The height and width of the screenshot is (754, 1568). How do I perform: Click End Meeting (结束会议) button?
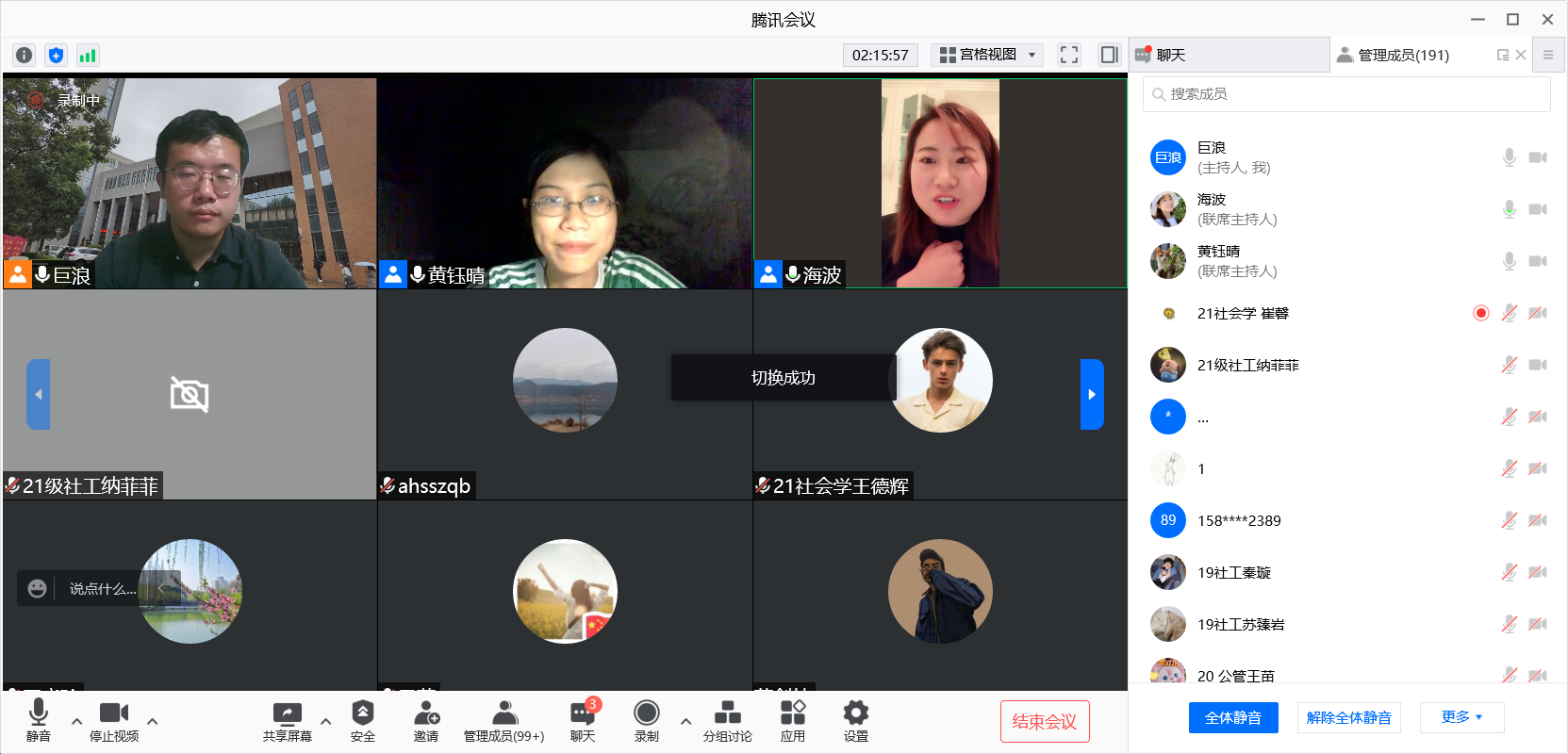[1044, 721]
